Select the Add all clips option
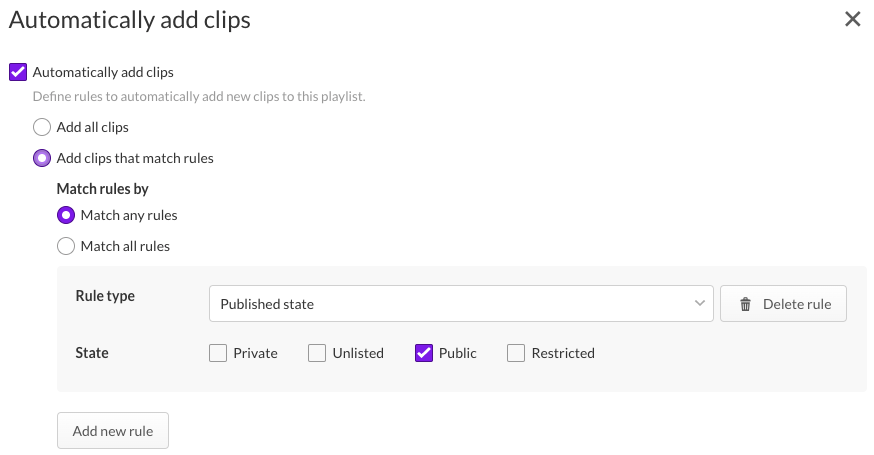 [x=41, y=128]
